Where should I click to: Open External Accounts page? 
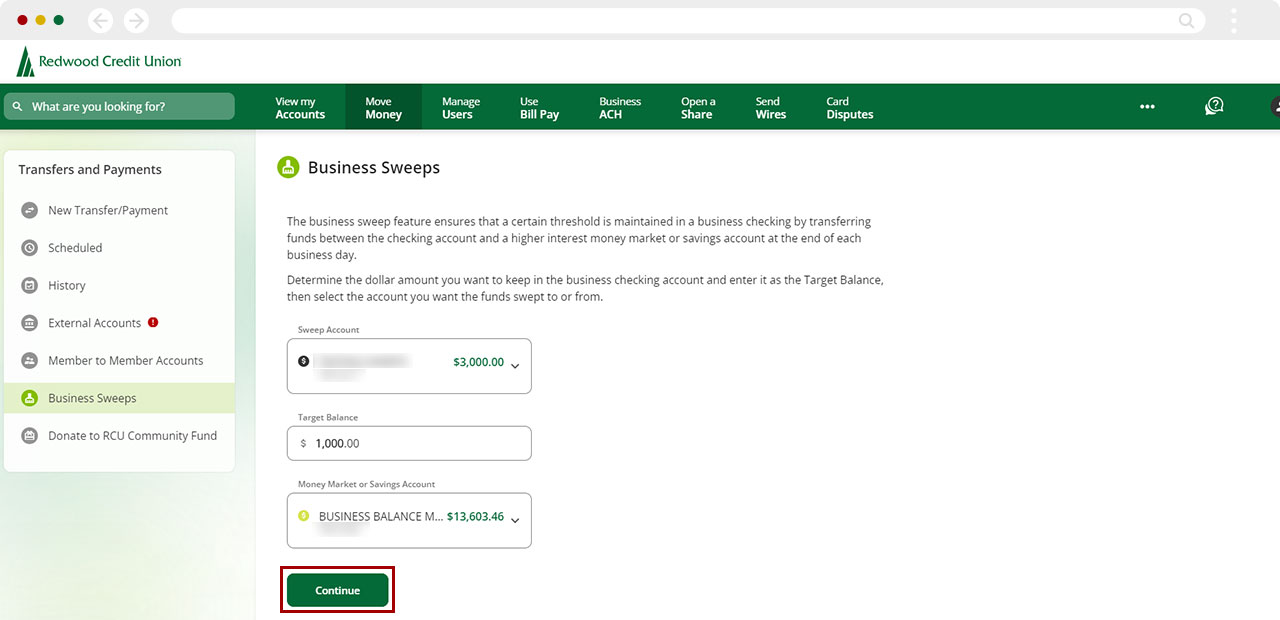[x=119, y=323]
